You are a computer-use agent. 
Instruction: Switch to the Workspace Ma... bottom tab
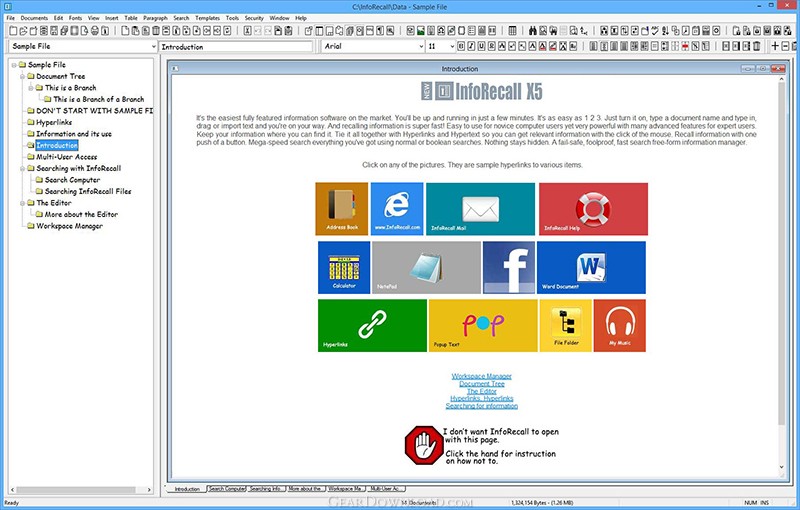(x=345, y=489)
